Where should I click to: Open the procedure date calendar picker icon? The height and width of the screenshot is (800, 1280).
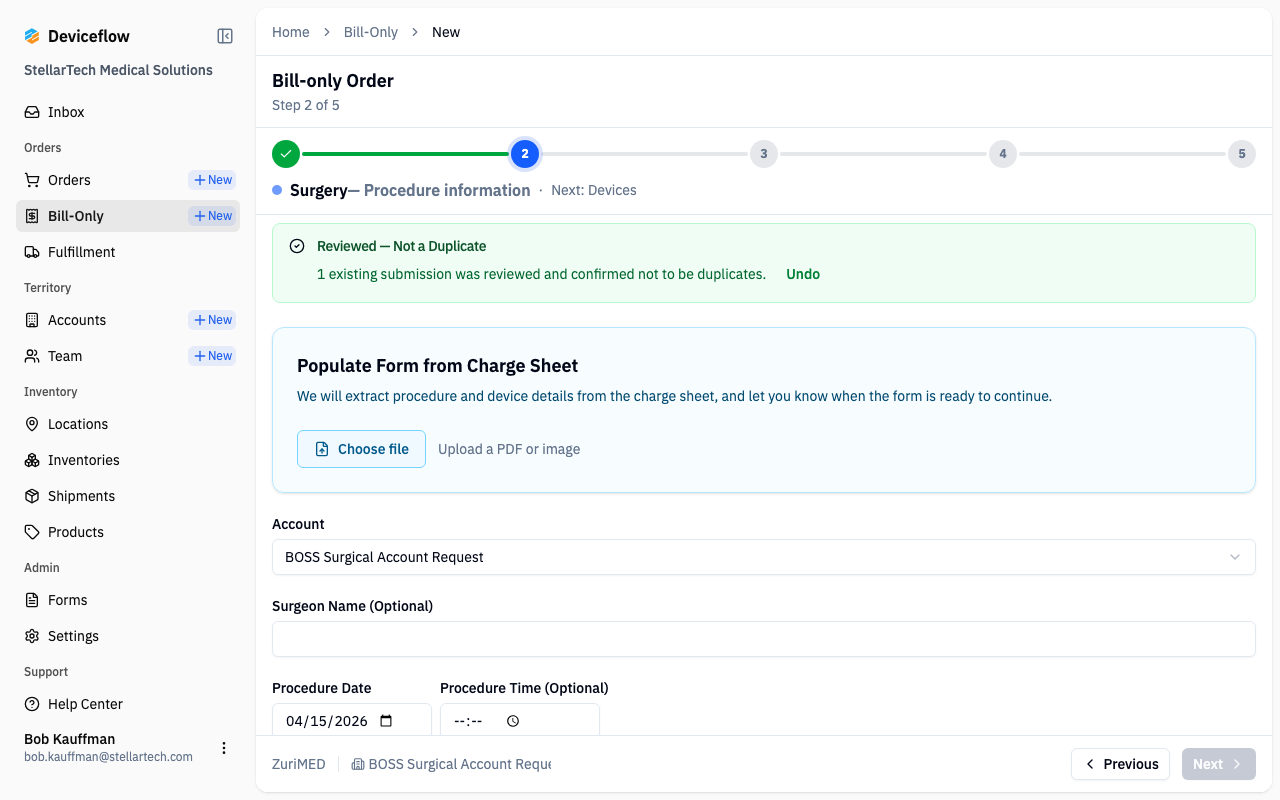(x=387, y=721)
